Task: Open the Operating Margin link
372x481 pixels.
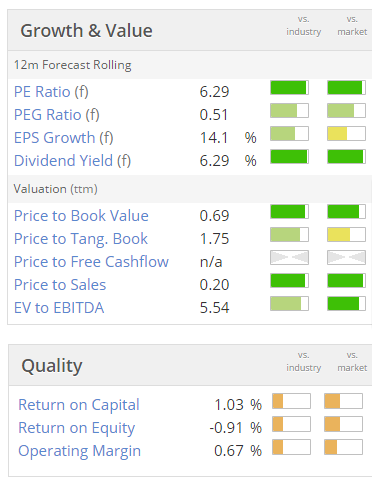Action: coord(80,451)
